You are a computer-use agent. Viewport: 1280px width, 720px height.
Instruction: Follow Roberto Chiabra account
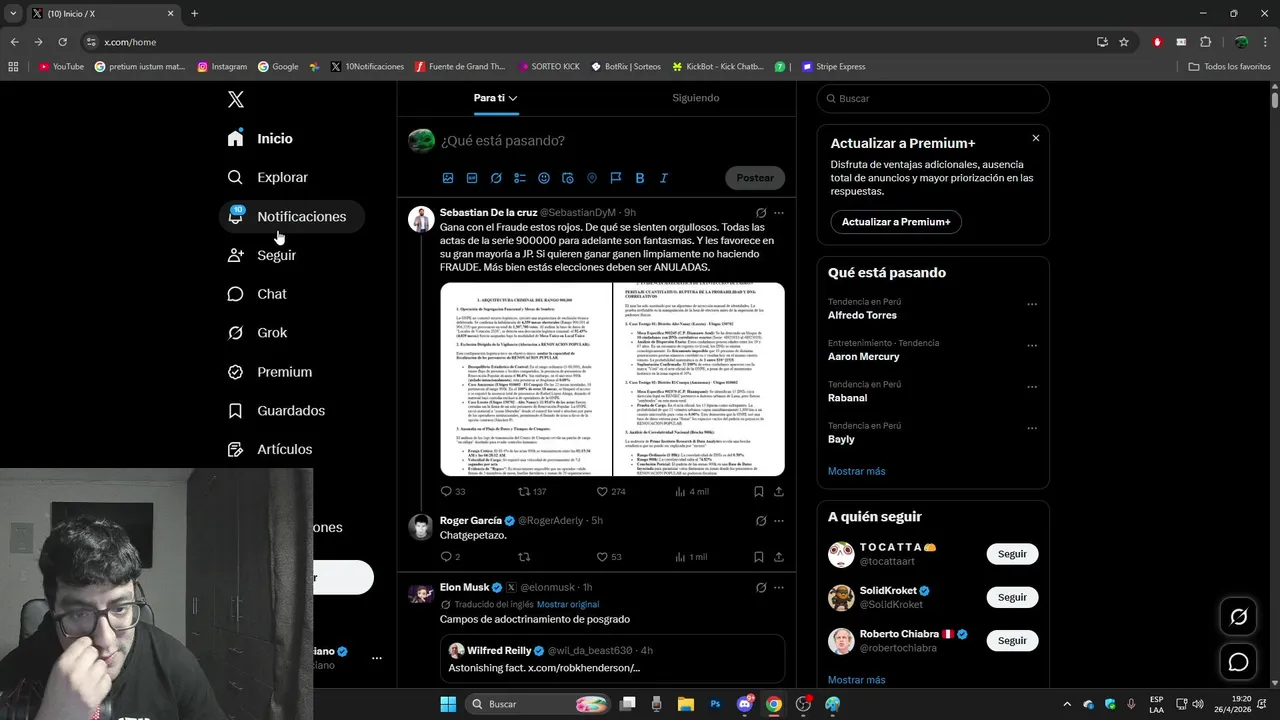coord(1012,640)
